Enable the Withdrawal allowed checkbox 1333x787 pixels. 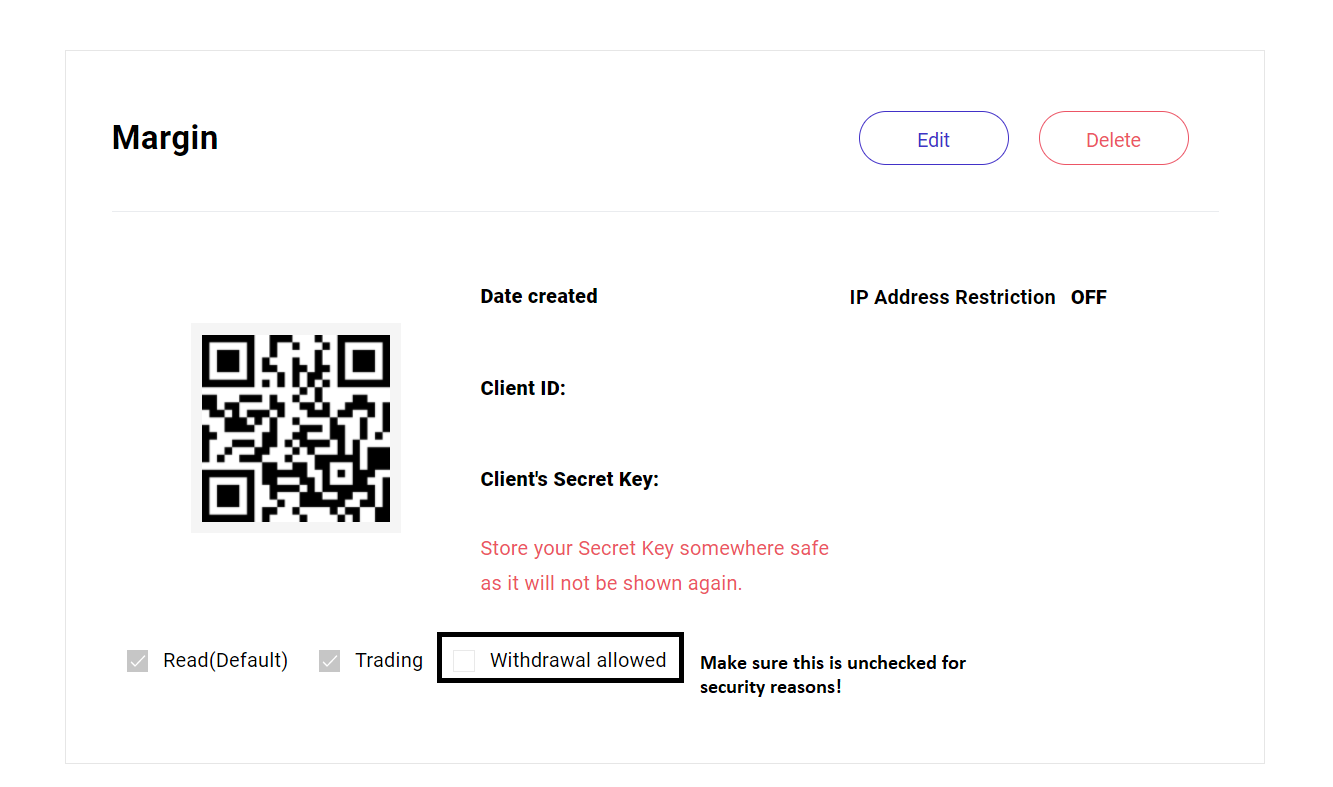(464, 661)
